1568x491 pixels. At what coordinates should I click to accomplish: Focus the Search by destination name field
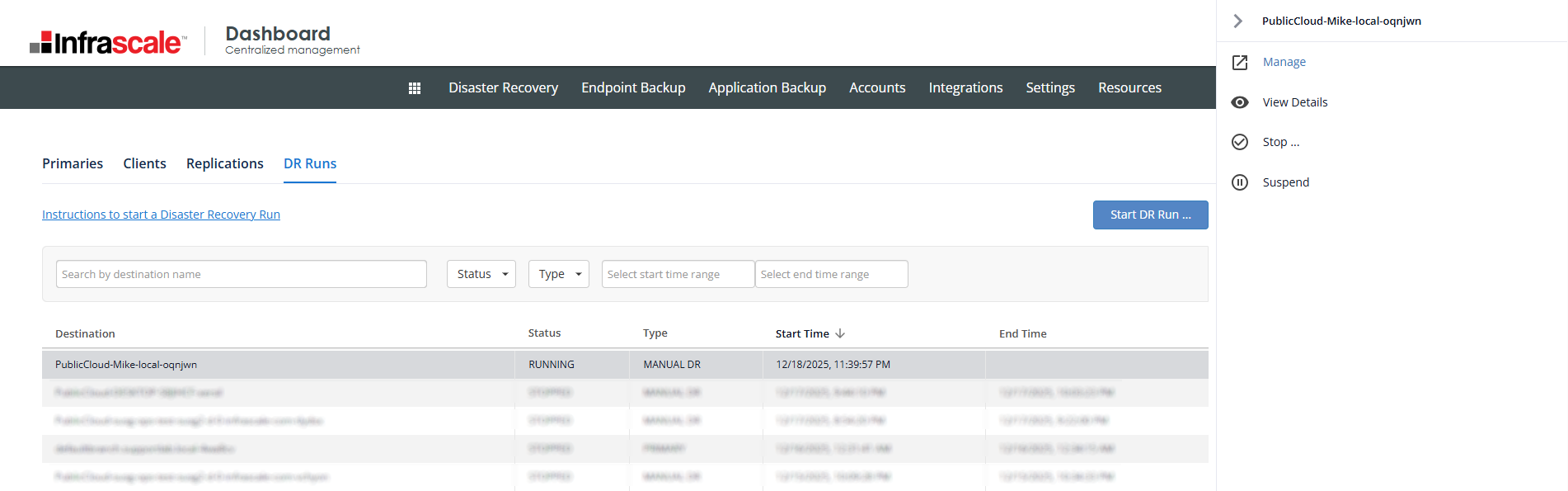pos(242,274)
